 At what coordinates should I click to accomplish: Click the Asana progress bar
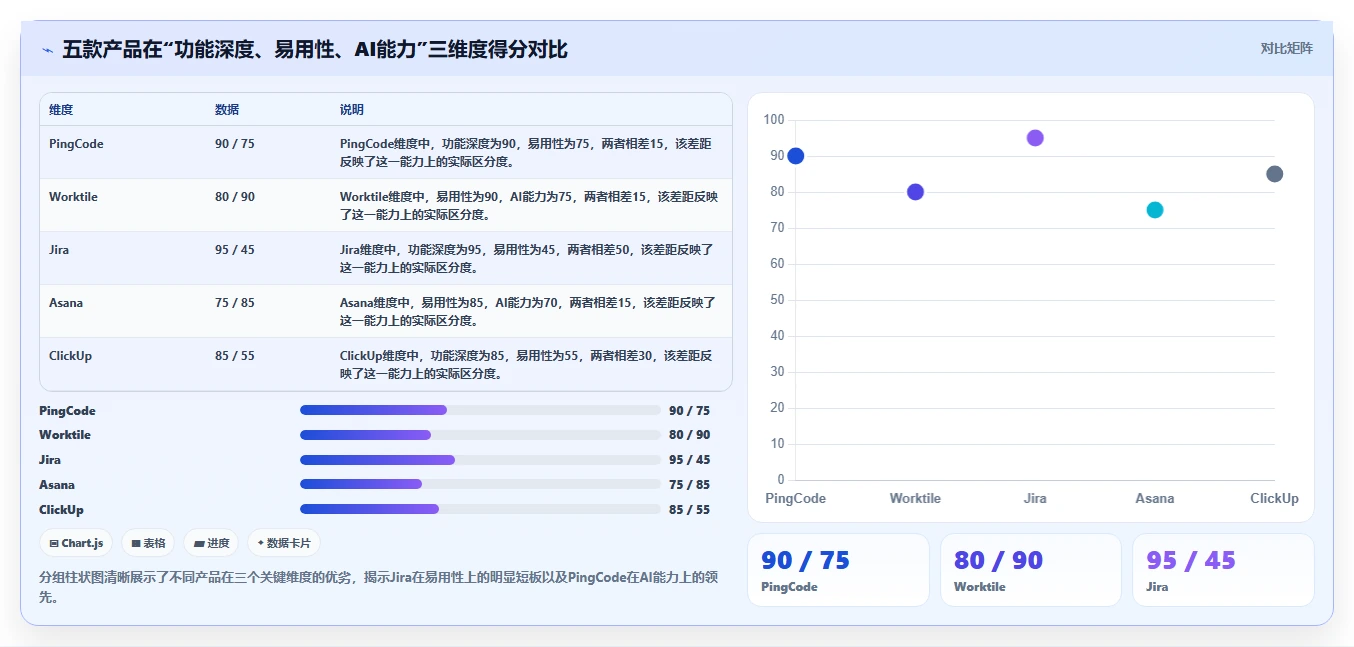480,484
